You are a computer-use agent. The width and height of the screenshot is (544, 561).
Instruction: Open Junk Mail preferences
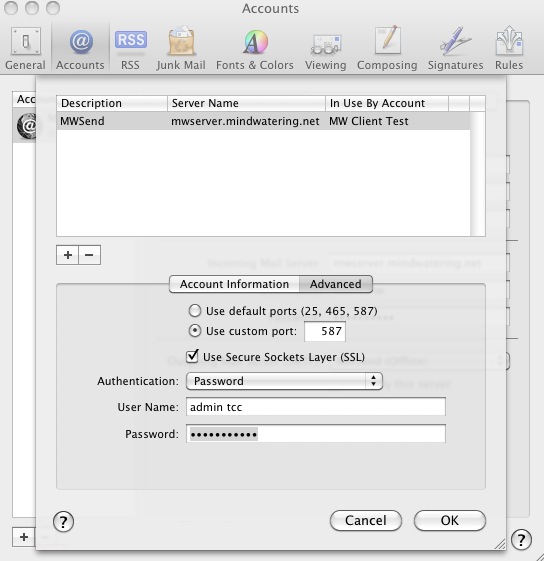coord(181,48)
